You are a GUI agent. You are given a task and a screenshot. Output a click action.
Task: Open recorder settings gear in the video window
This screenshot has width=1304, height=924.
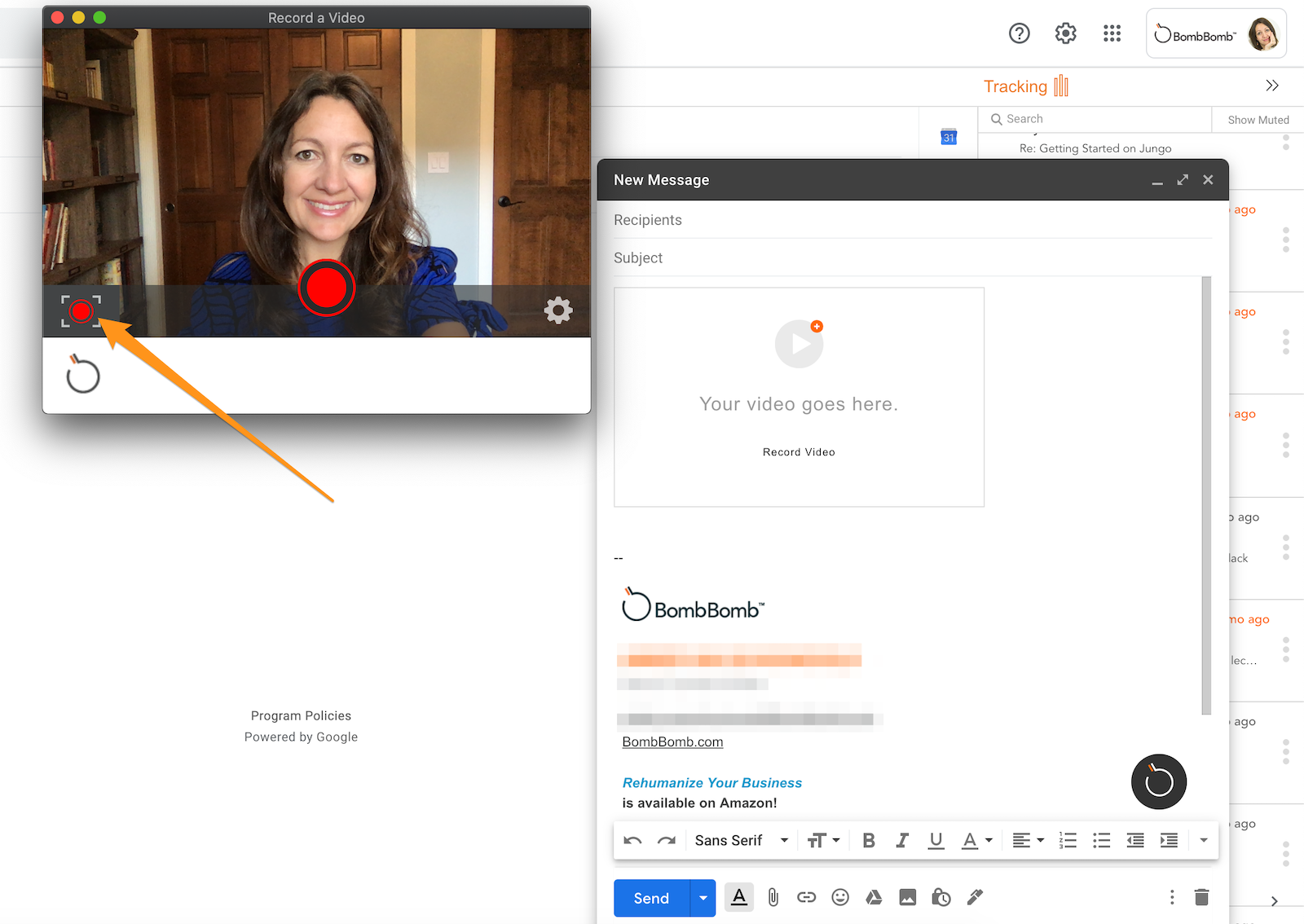(558, 310)
